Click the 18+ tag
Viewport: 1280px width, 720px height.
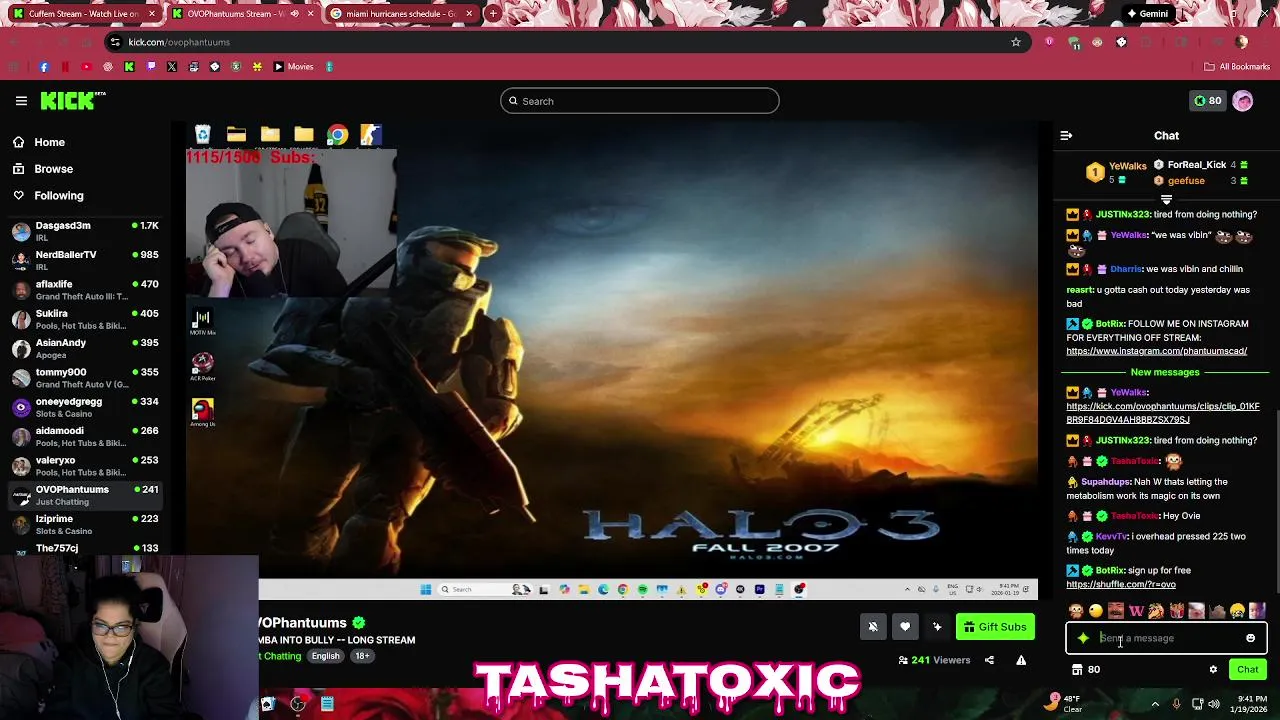pos(362,656)
